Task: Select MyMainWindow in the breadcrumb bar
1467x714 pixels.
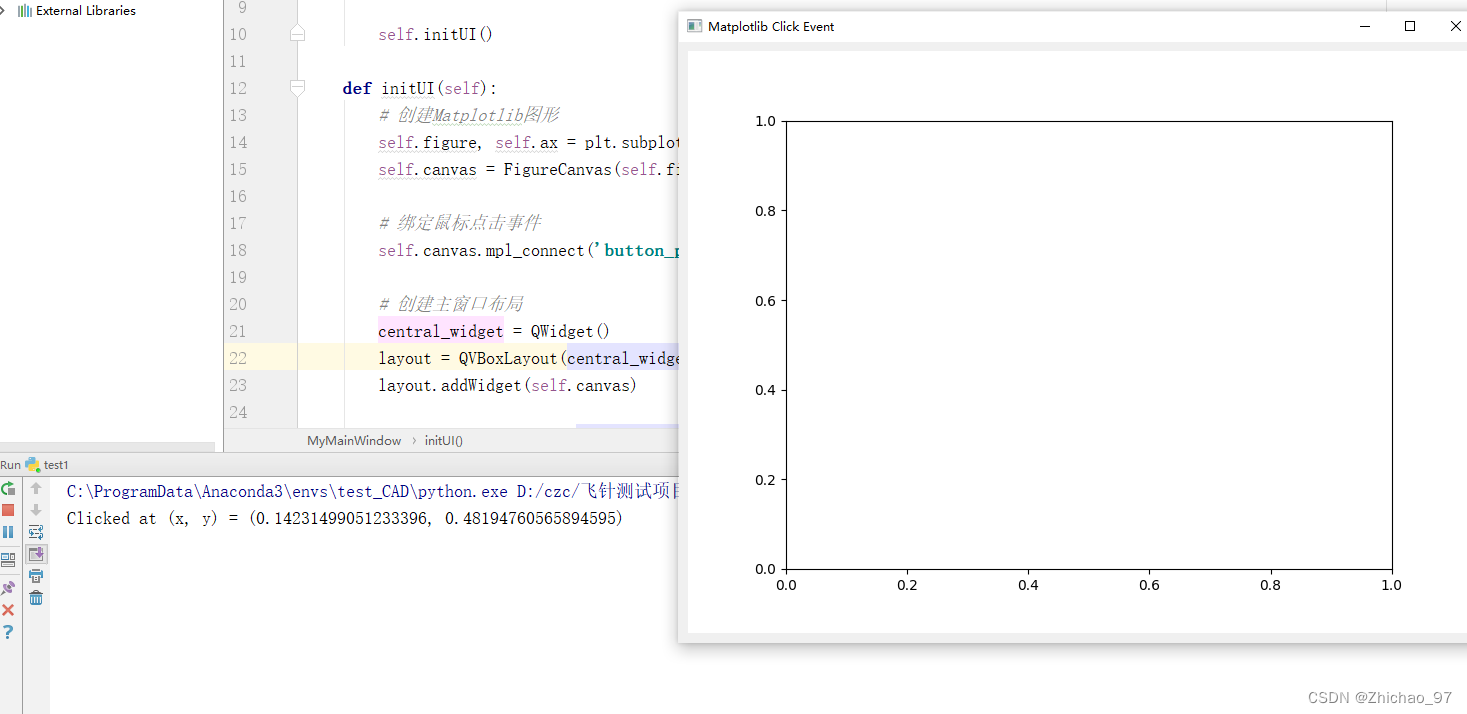Action: [352, 440]
